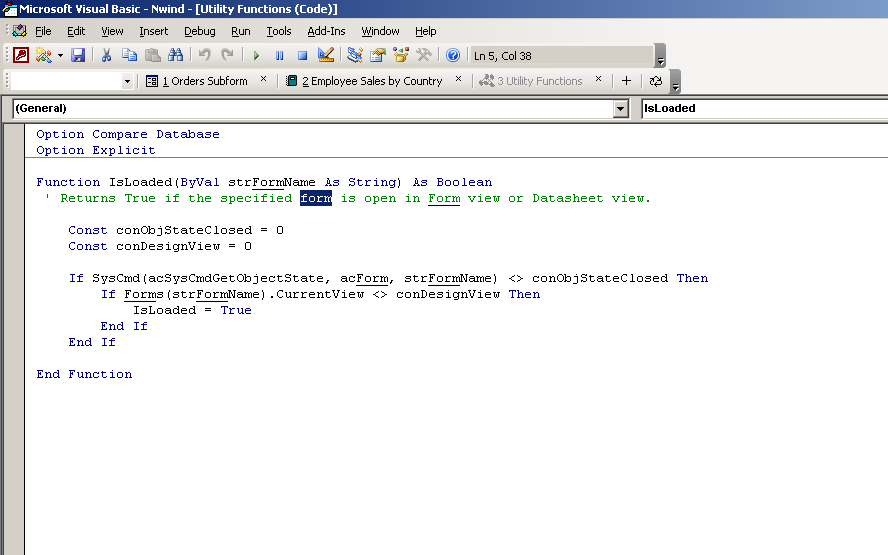Click the Reset stop square icon
888x555 pixels.
tap(302, 56)
